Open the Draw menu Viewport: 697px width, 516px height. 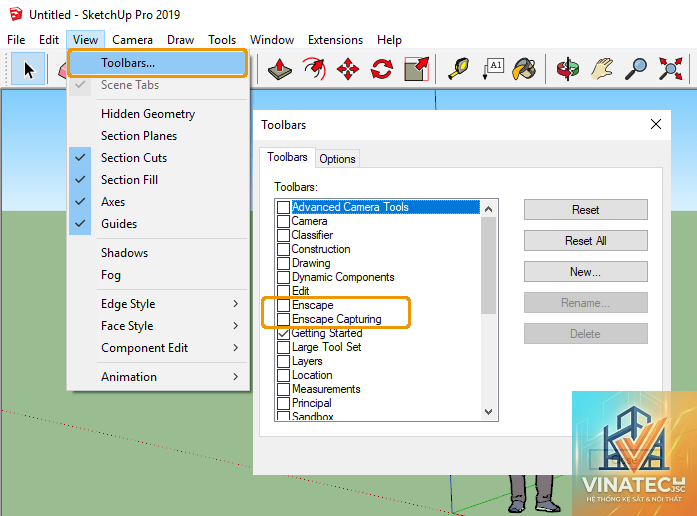click(180, 40)
